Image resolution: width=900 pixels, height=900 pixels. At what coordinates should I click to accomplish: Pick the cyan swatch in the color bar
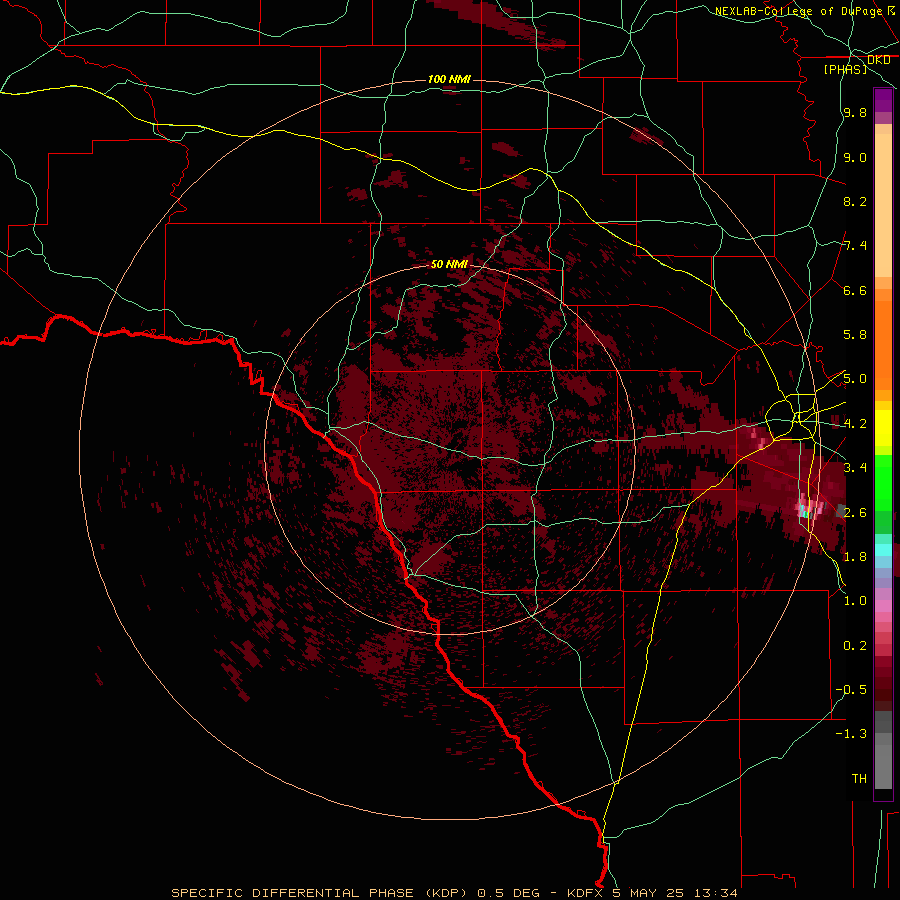(883, 549)
